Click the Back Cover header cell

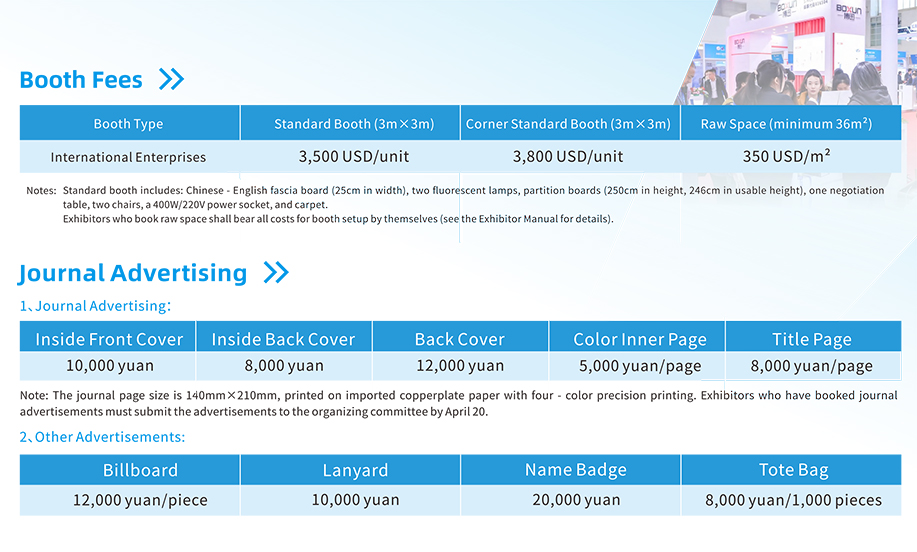tap(460, 339)
